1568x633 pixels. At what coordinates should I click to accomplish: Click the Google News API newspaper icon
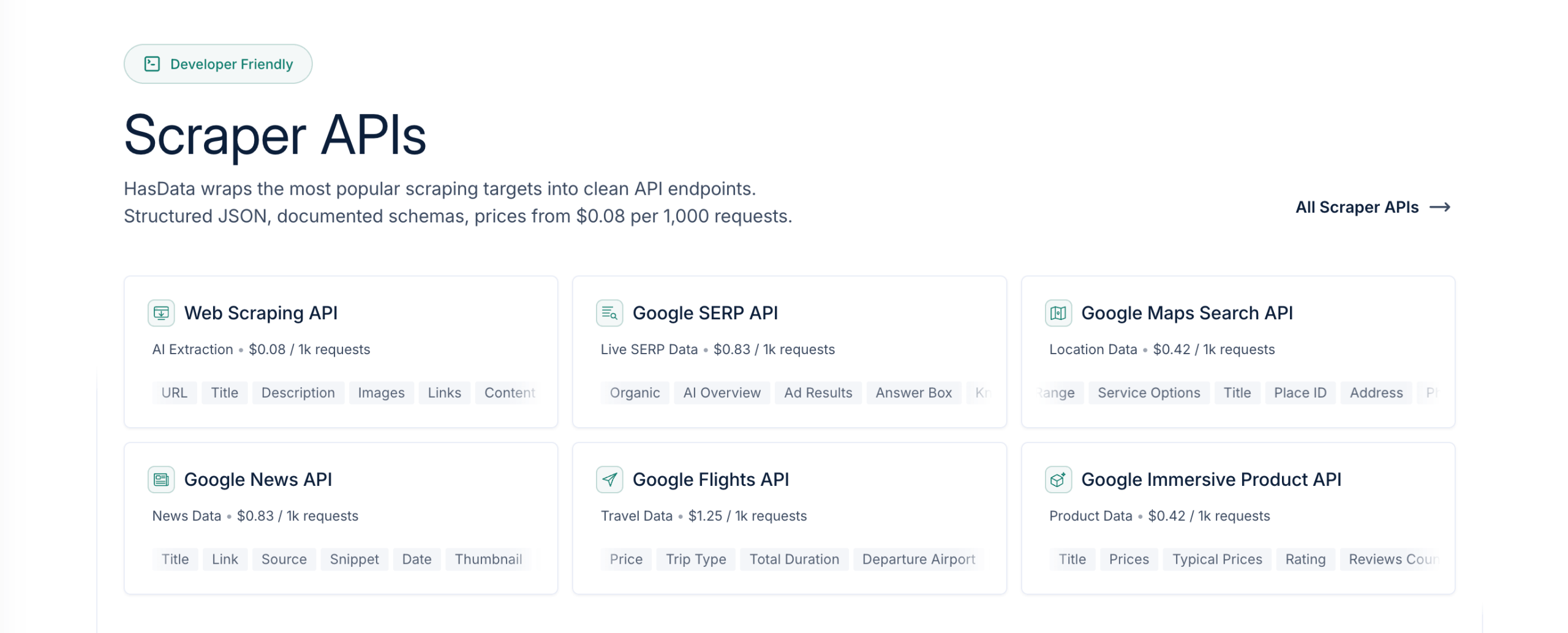[x=161, y=480]
